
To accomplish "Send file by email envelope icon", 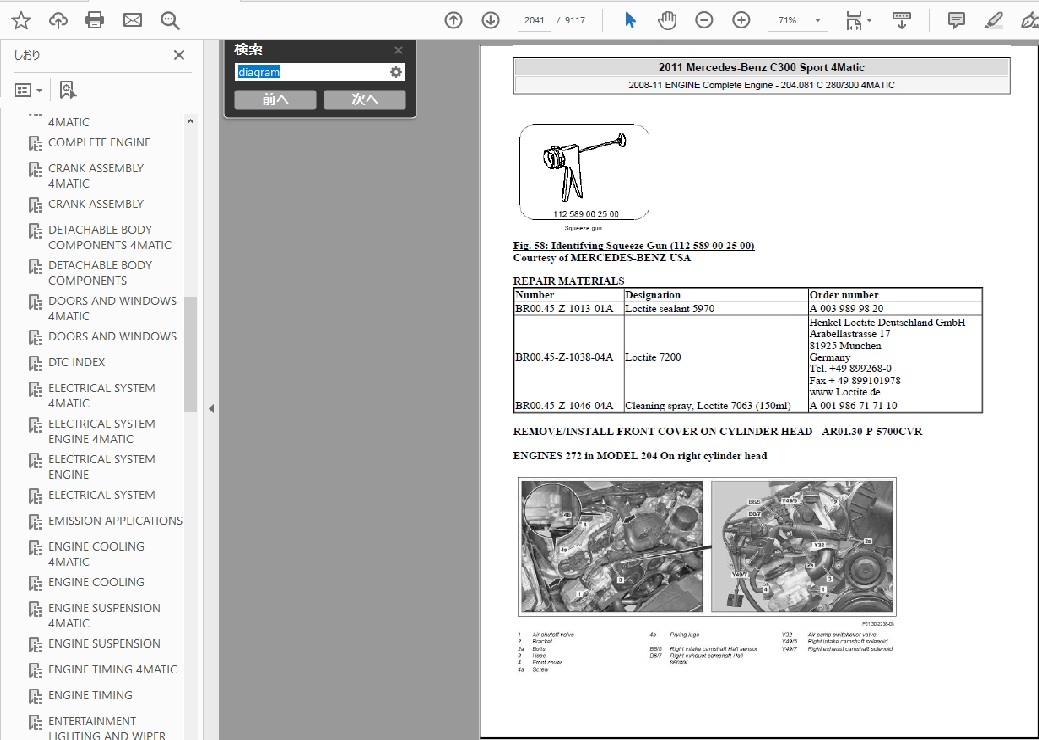I will (133, 21).
